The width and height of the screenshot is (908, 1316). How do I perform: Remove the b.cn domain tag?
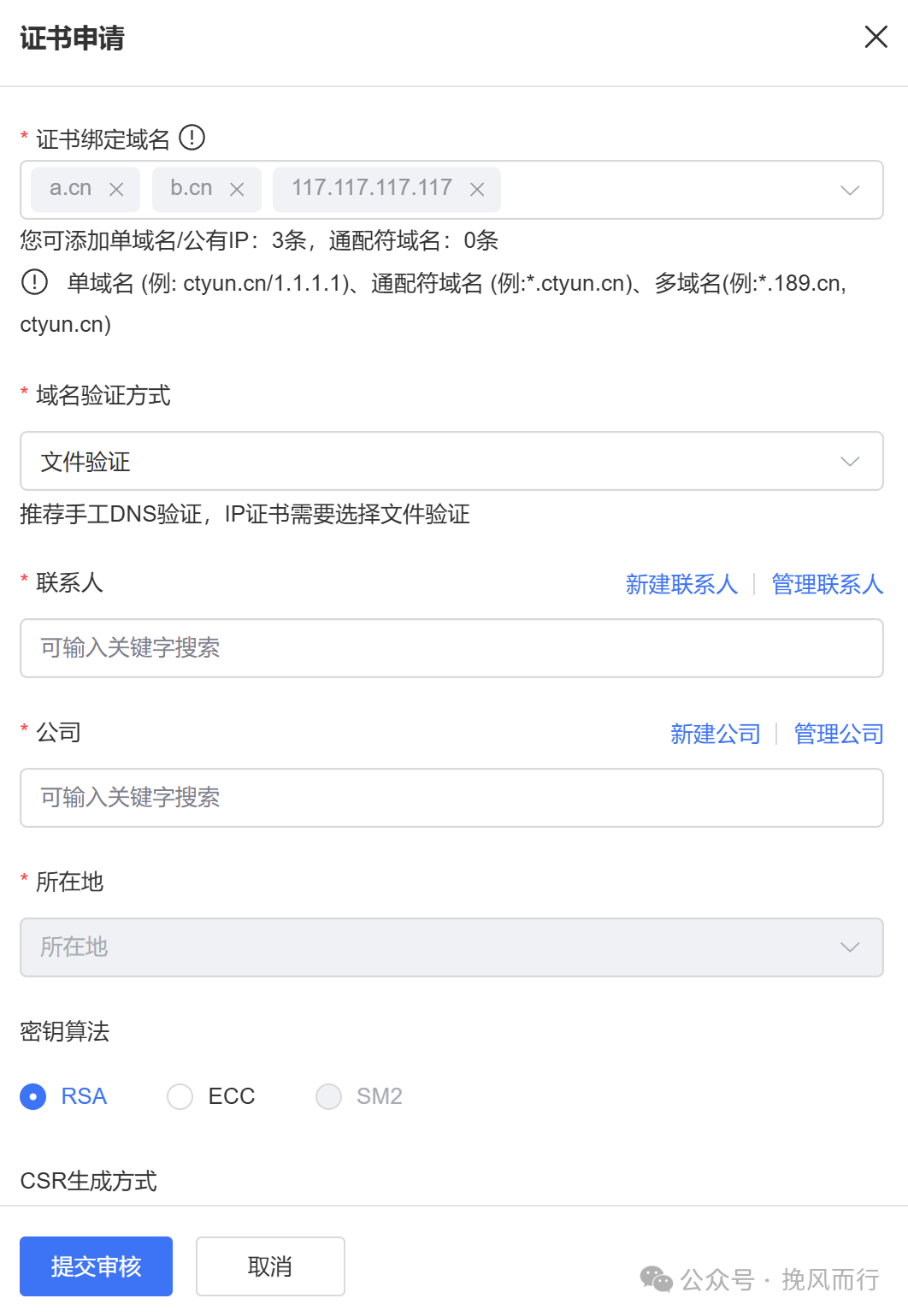click(x=238, y=190)
